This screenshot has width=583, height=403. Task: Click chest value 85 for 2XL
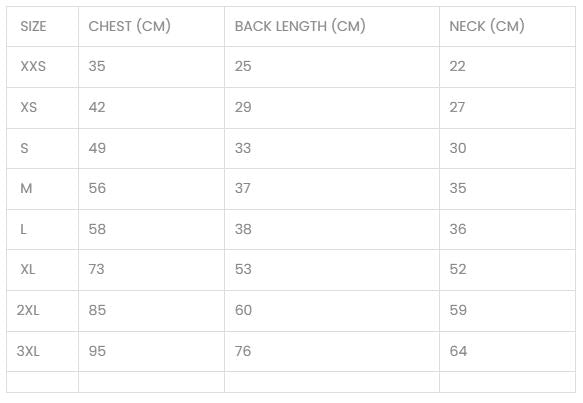click(97, 310)
